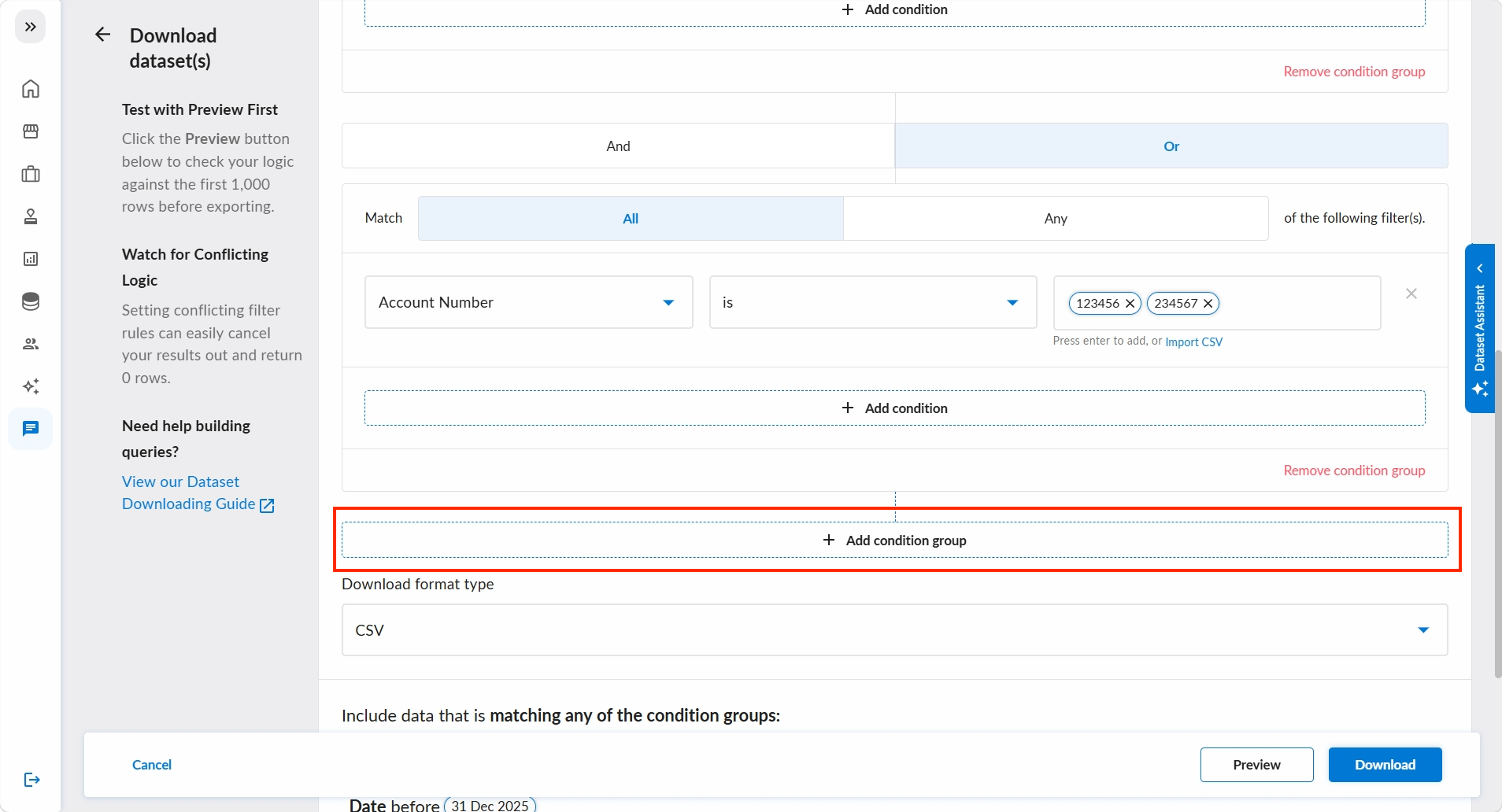Click the blue Download button
Viewport: 1502px width, 812px height.
1385,764
